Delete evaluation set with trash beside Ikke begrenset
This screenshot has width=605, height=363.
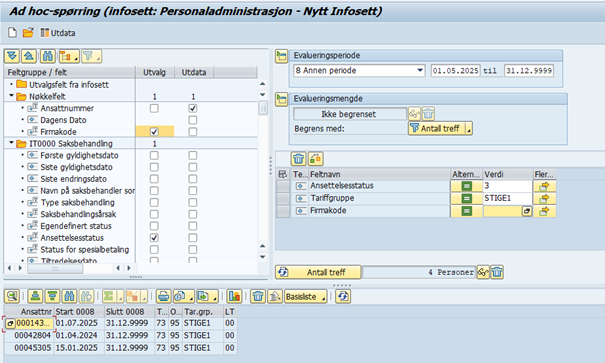pos(428,114)
